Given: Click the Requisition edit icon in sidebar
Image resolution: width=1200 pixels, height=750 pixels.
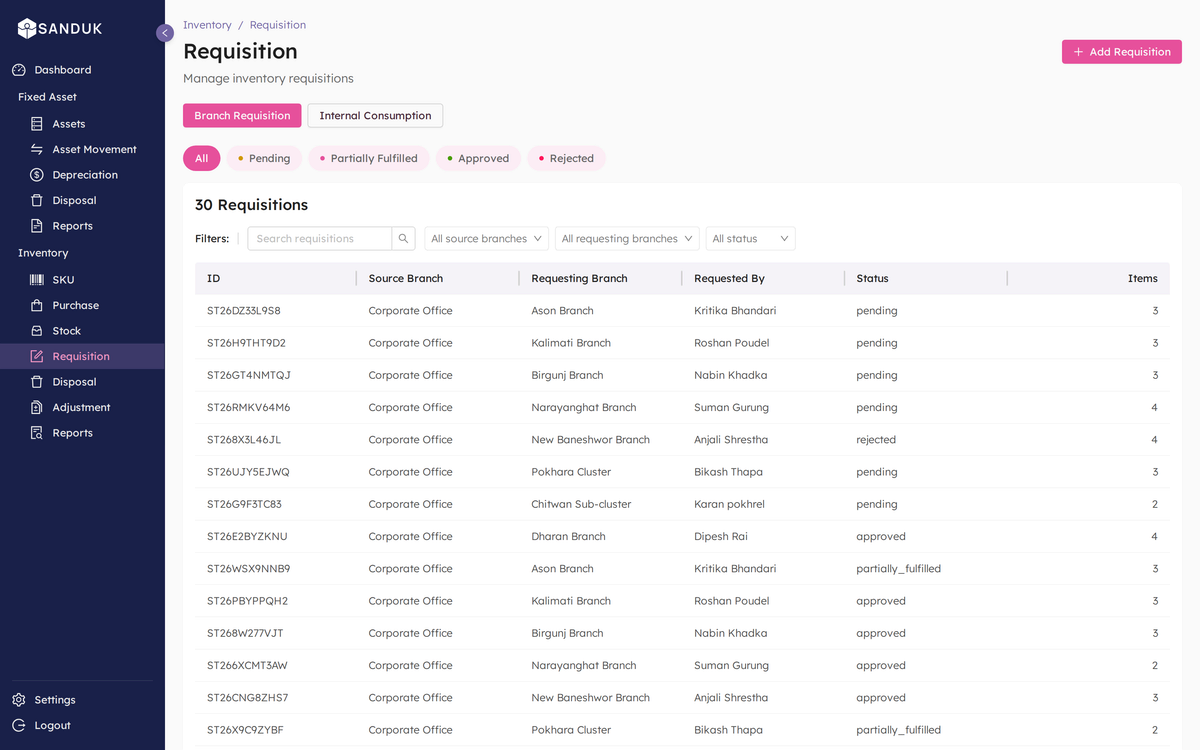Looking at the screenshot, I should tap(37, 356).
